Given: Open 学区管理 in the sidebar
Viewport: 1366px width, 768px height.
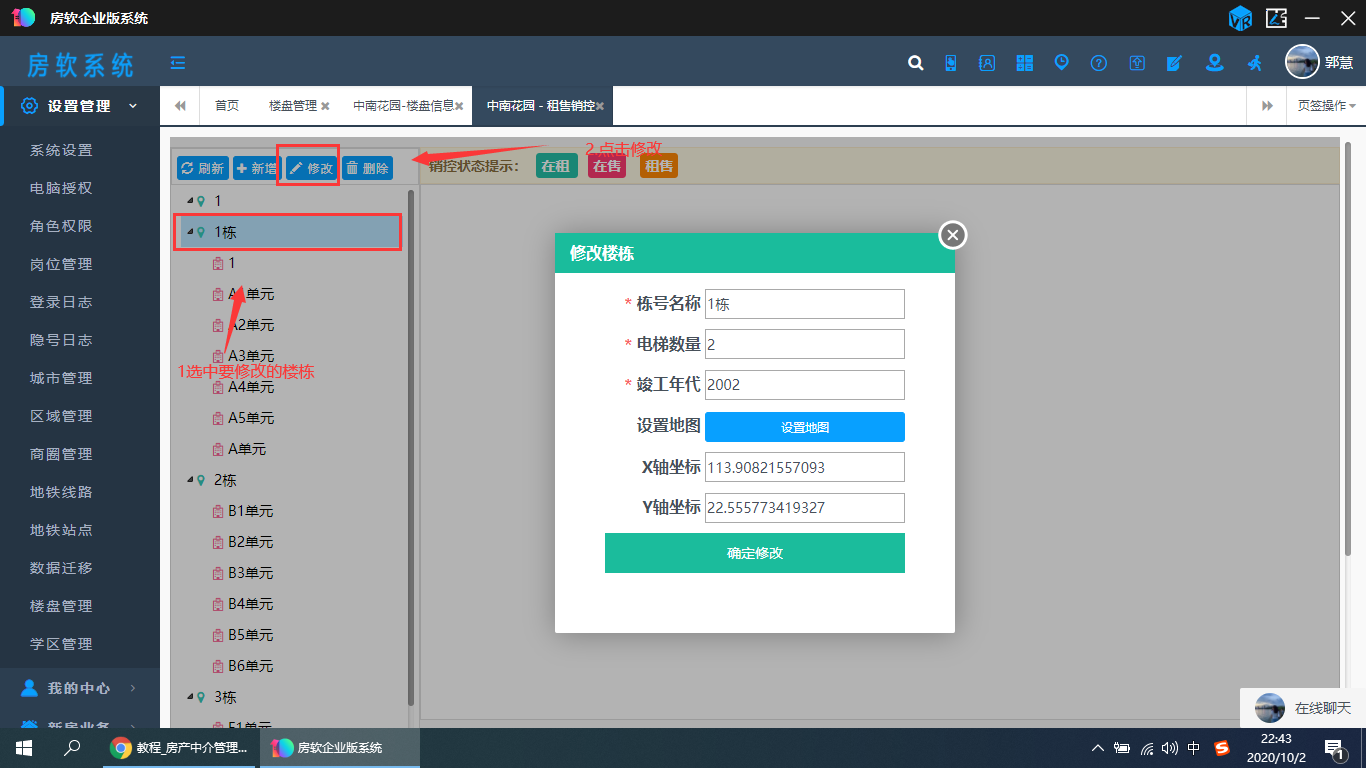Looking at the screenshot, I should coord(61,644).
